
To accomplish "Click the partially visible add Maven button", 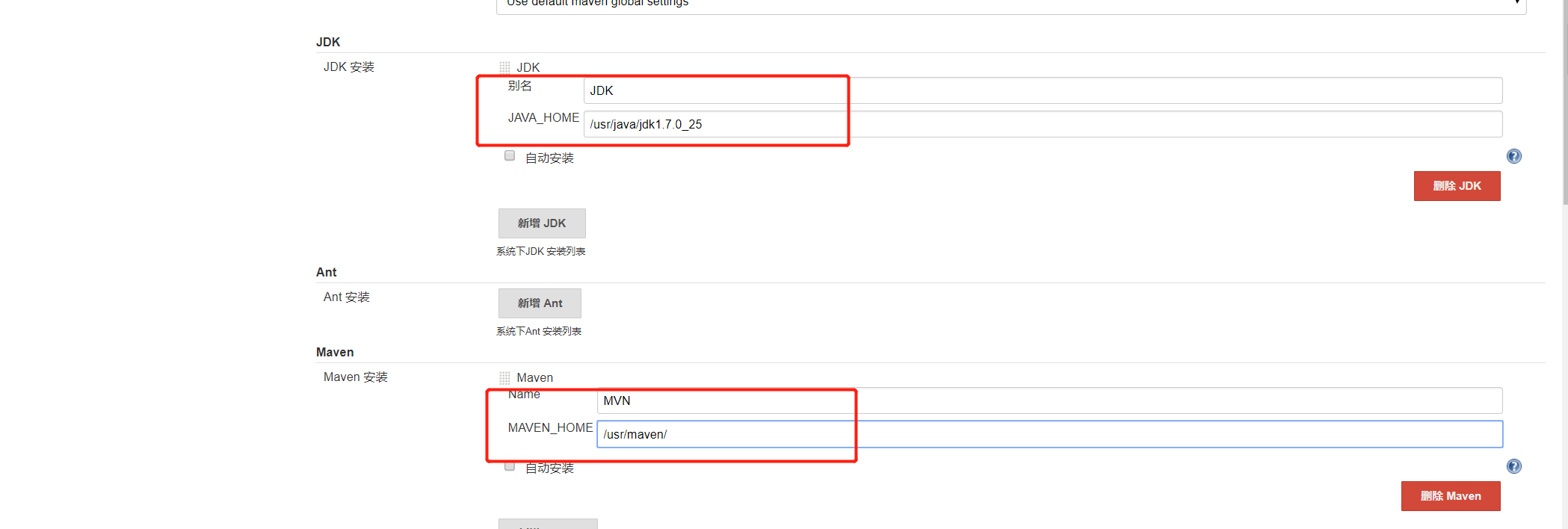I will click(548, 524).
